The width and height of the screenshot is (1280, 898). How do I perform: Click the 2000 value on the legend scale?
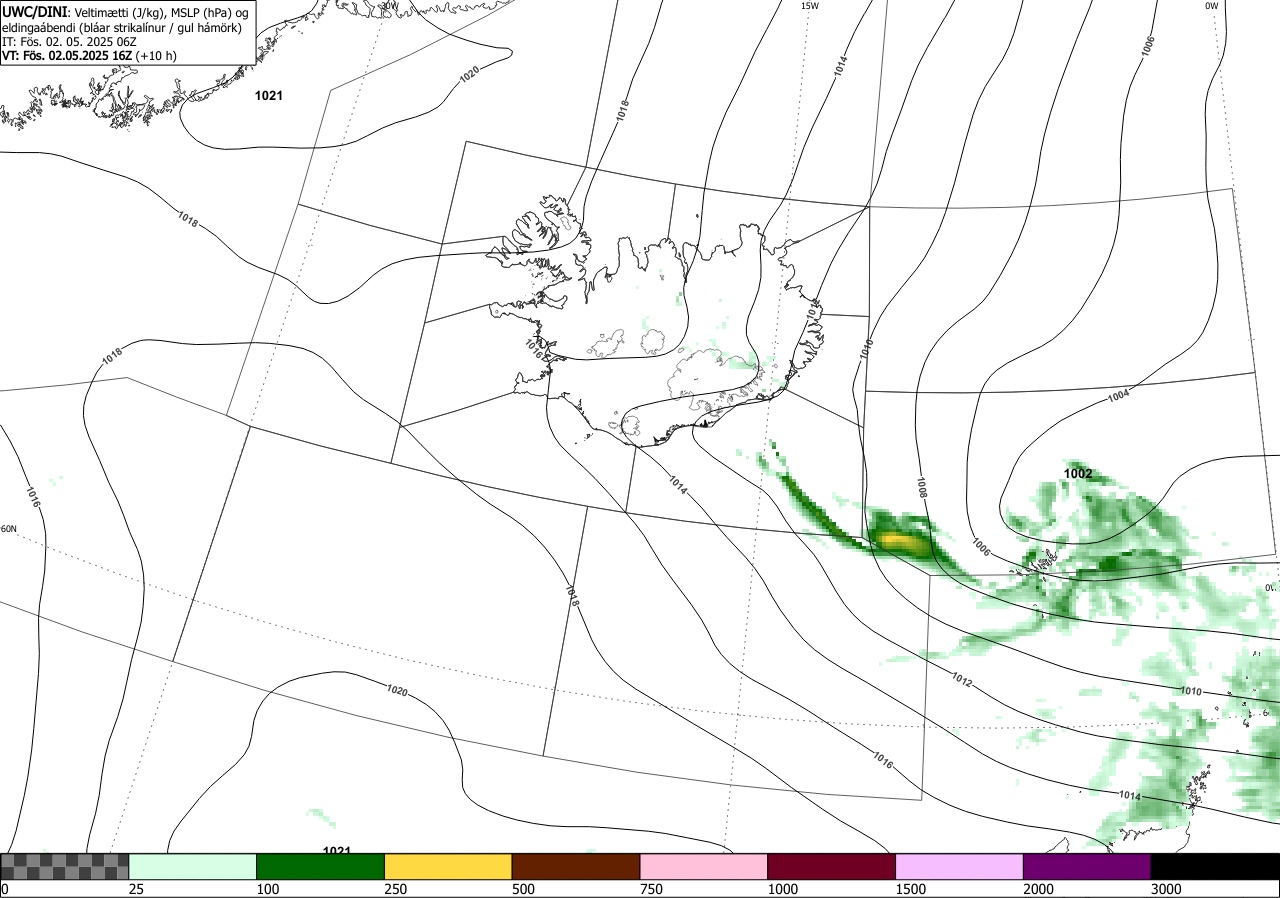tap(1039, 889)
